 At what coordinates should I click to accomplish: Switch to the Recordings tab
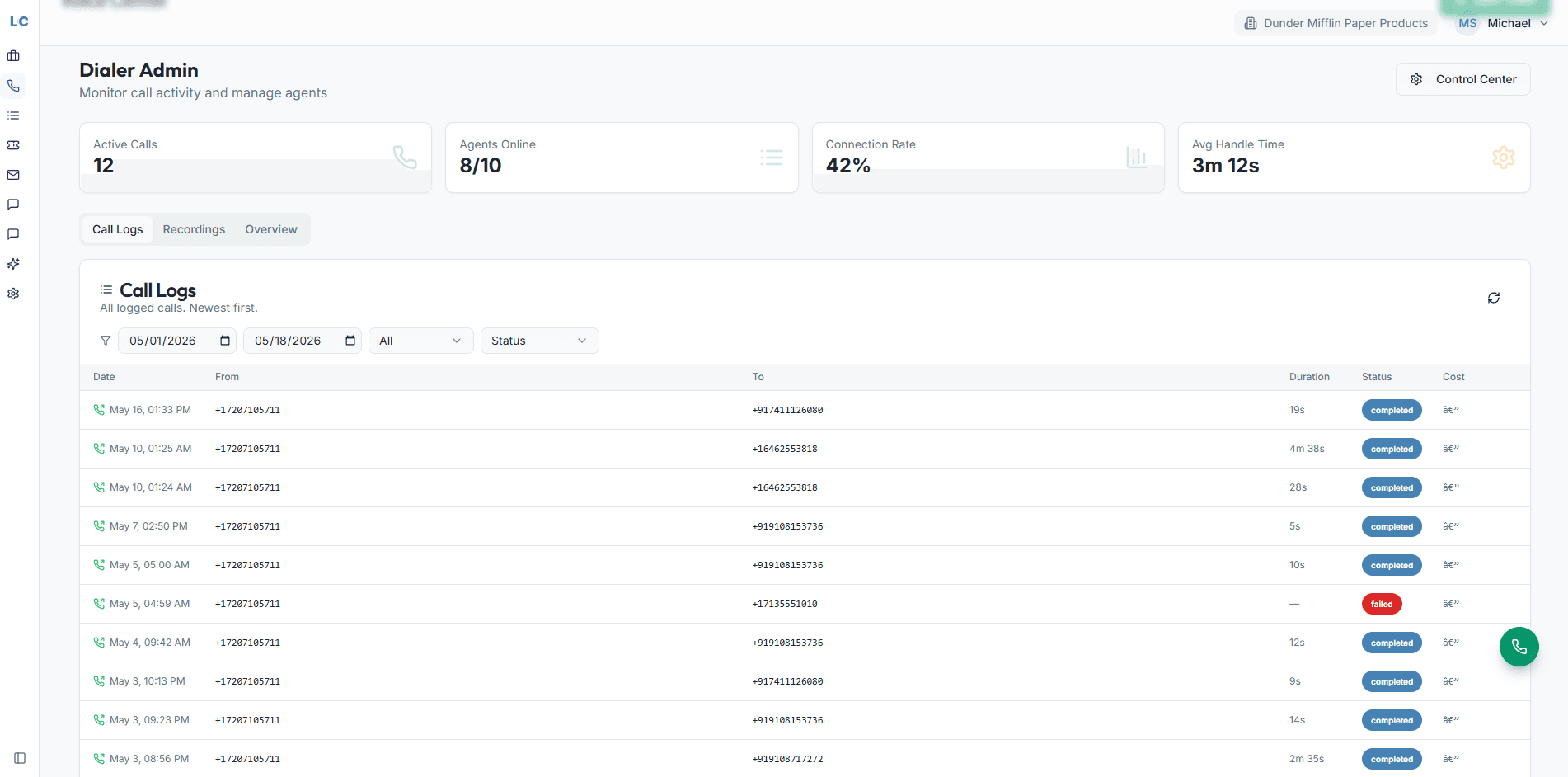194,229
